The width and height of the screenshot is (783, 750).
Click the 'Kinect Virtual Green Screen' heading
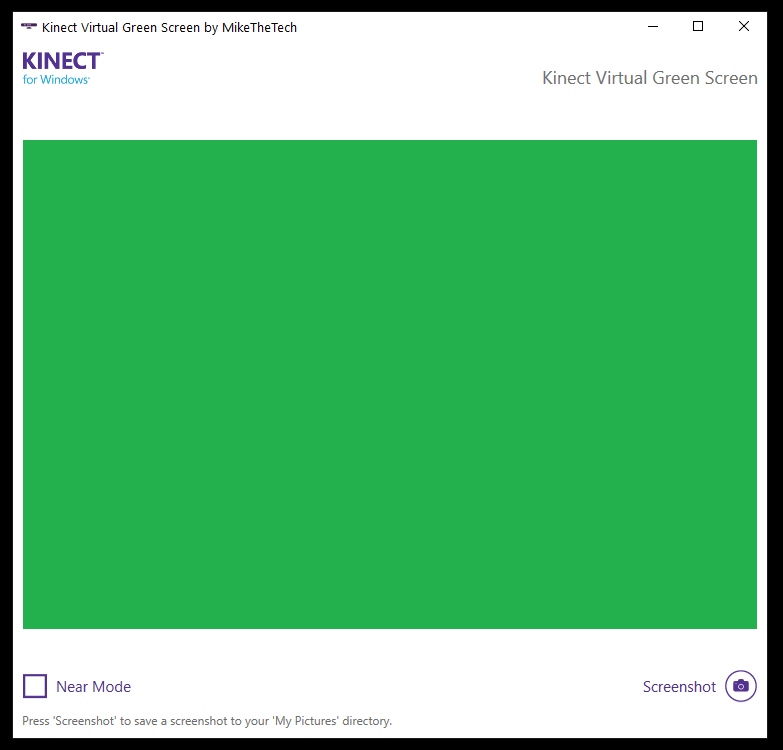(650, 78)
